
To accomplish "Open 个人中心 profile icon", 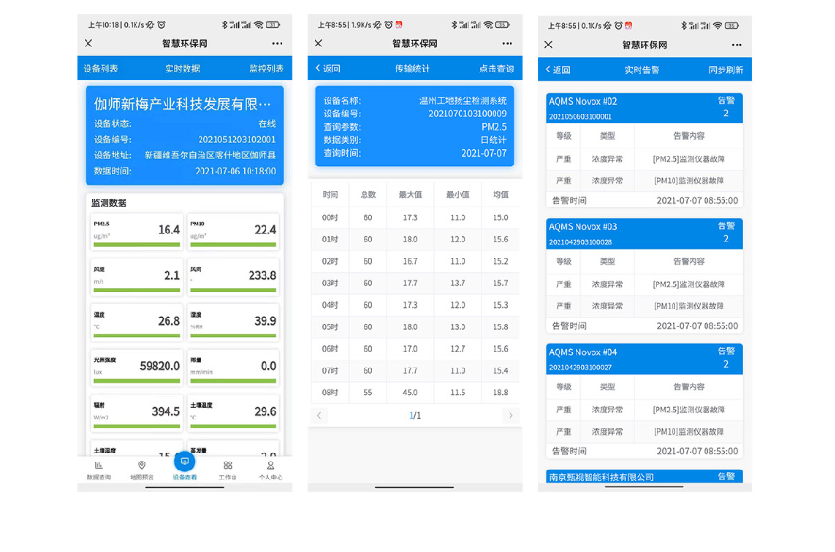I will (271, 465).
